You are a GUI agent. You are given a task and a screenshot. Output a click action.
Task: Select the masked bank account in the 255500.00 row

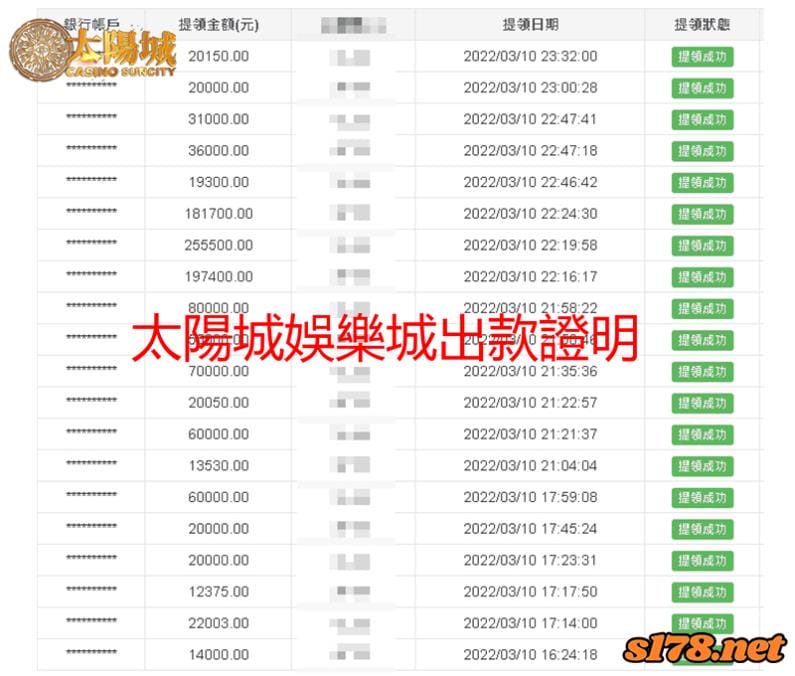(91, 242)
